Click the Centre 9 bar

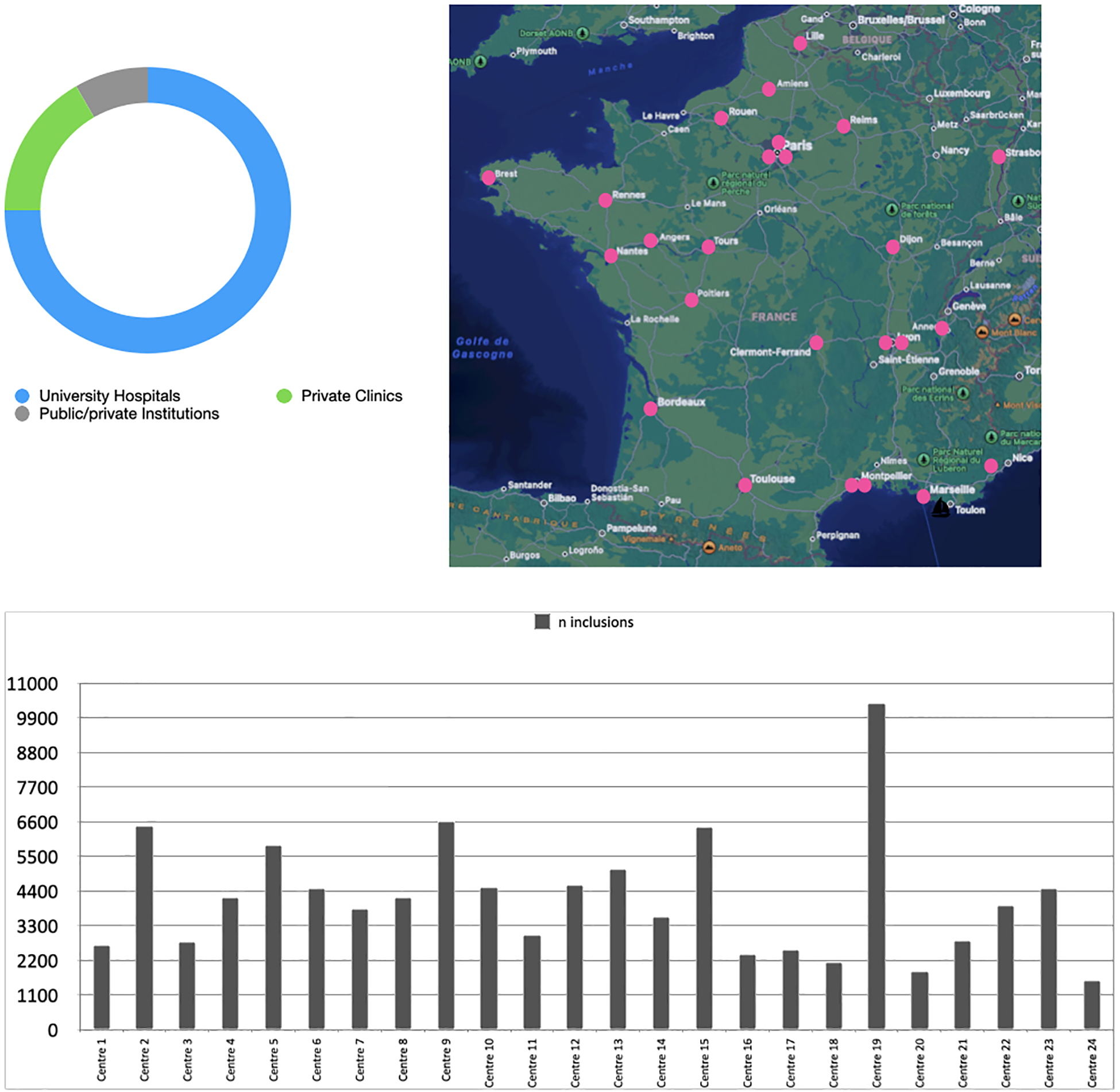pos(446,925)
